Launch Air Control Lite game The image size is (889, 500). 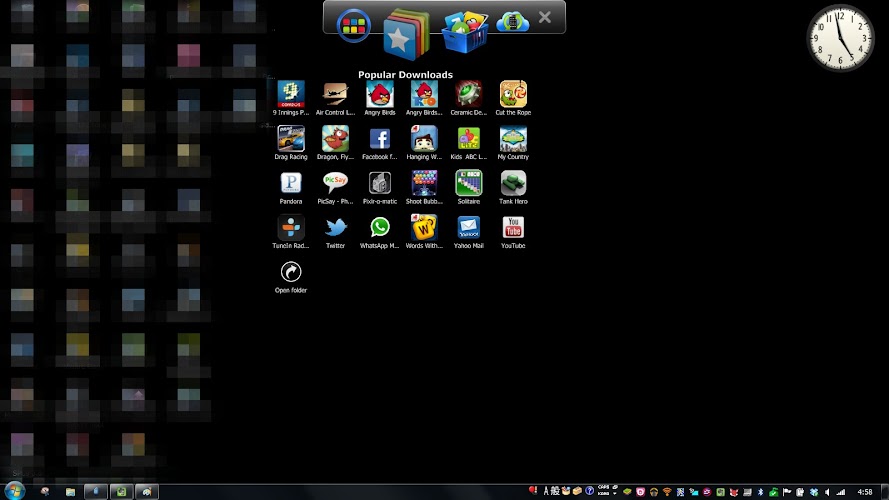pyautogui.click(x=335, y=98)
